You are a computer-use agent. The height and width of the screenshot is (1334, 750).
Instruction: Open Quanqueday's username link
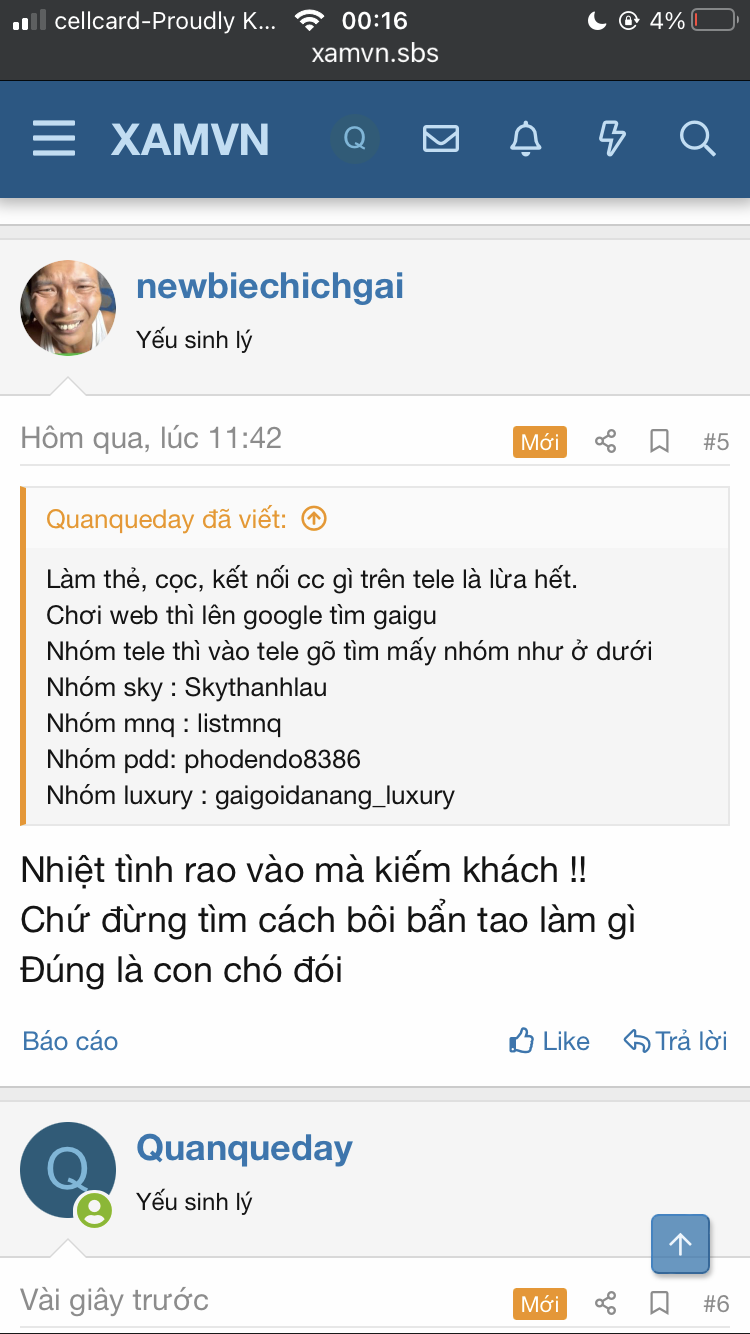click(244, 1148)
